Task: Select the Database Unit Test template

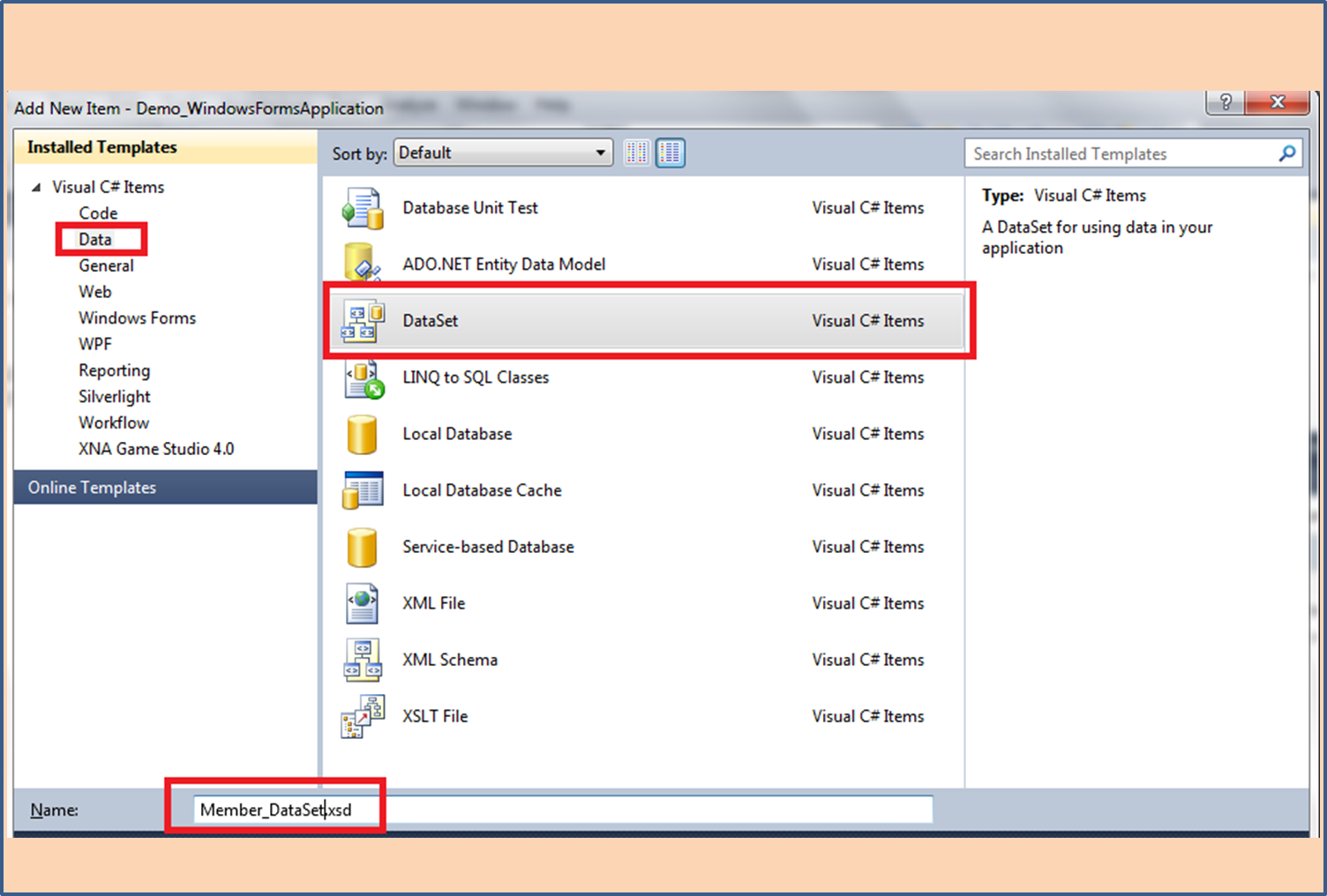Action: tap(469, 207)
